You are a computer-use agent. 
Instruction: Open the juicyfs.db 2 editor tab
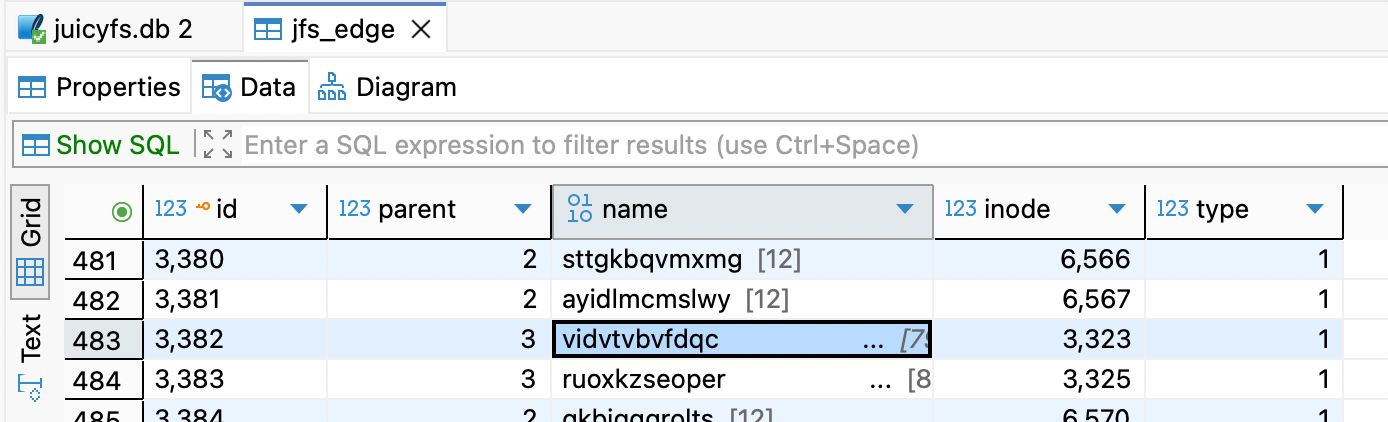coord(110,29)
